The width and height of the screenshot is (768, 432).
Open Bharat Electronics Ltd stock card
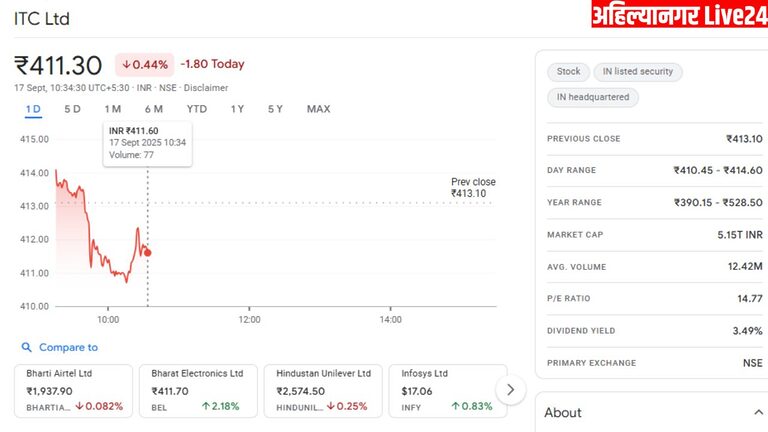197,390
